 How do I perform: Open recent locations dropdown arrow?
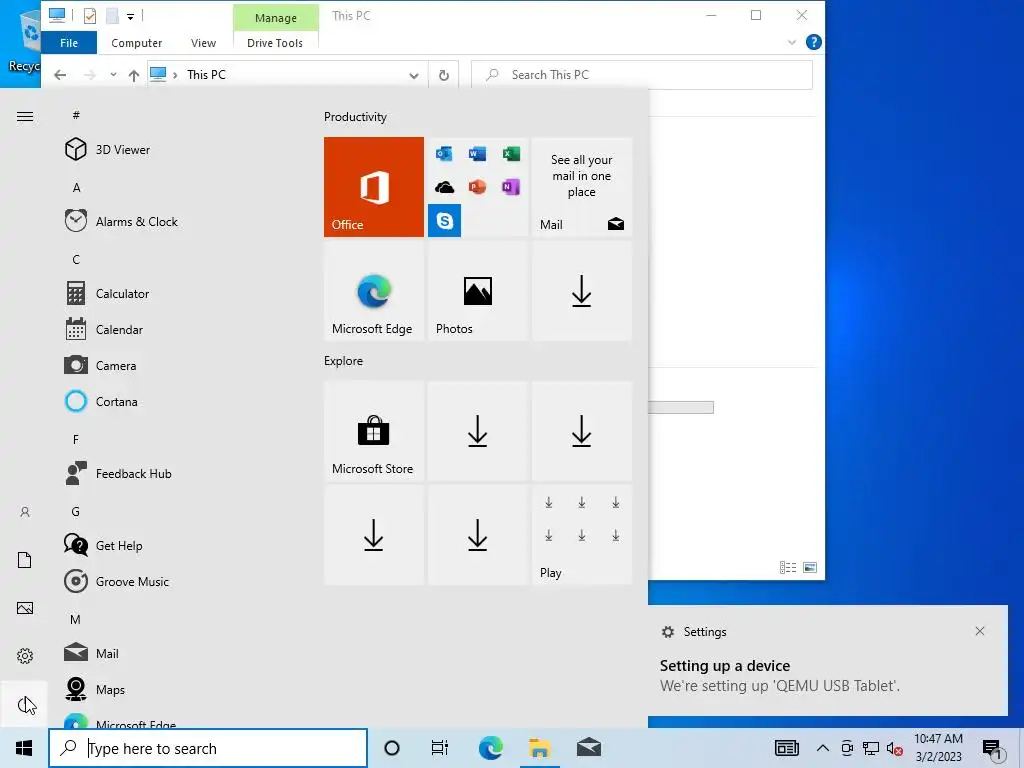coord(113,74)
